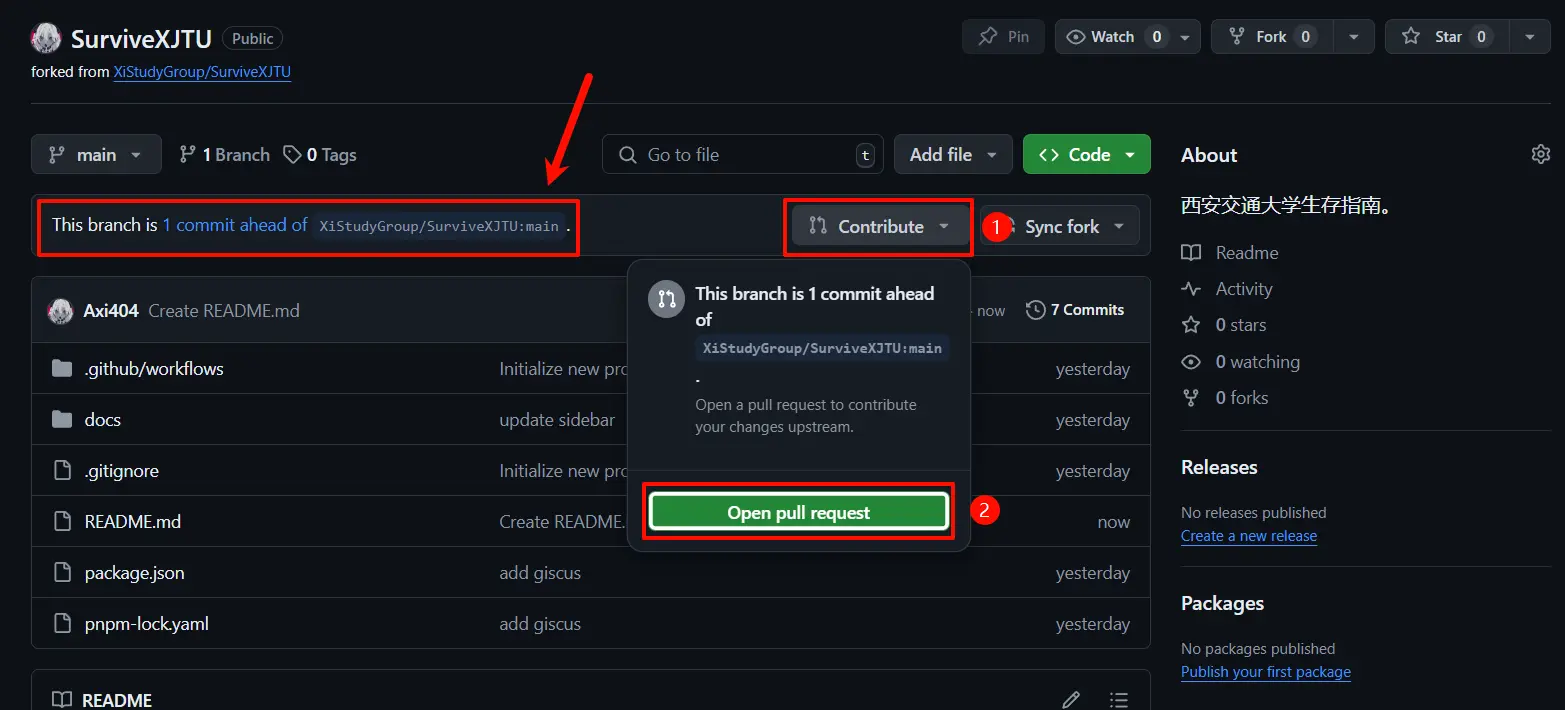This screenshot has width=1565, height=710.
Task: Click the SurviveXJTU repository title
Action: [141, 38]
